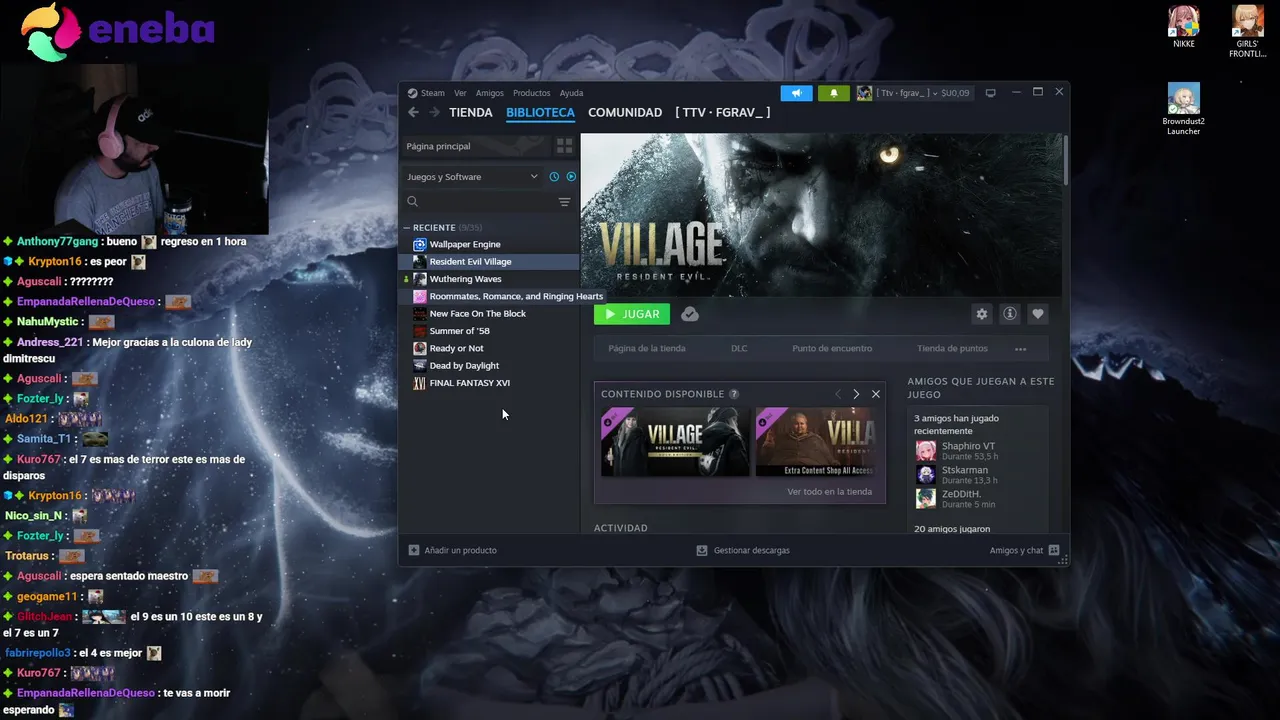Open Extra Content Shop All Access thumbnail
Screen dimensions: 1280x720
pyautogui.click(x=816, y=442)
